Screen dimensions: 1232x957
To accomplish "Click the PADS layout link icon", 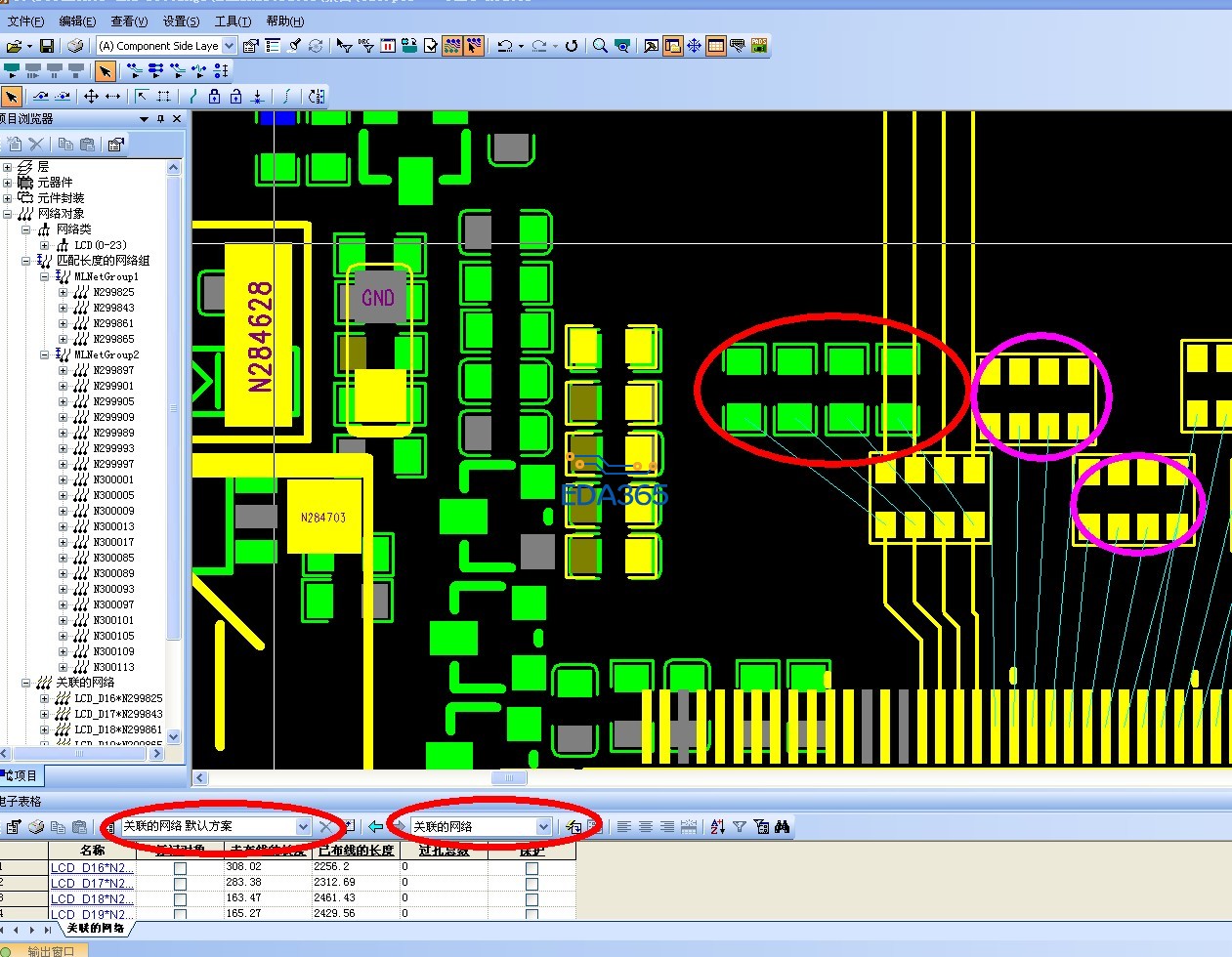I will (759, 46).
